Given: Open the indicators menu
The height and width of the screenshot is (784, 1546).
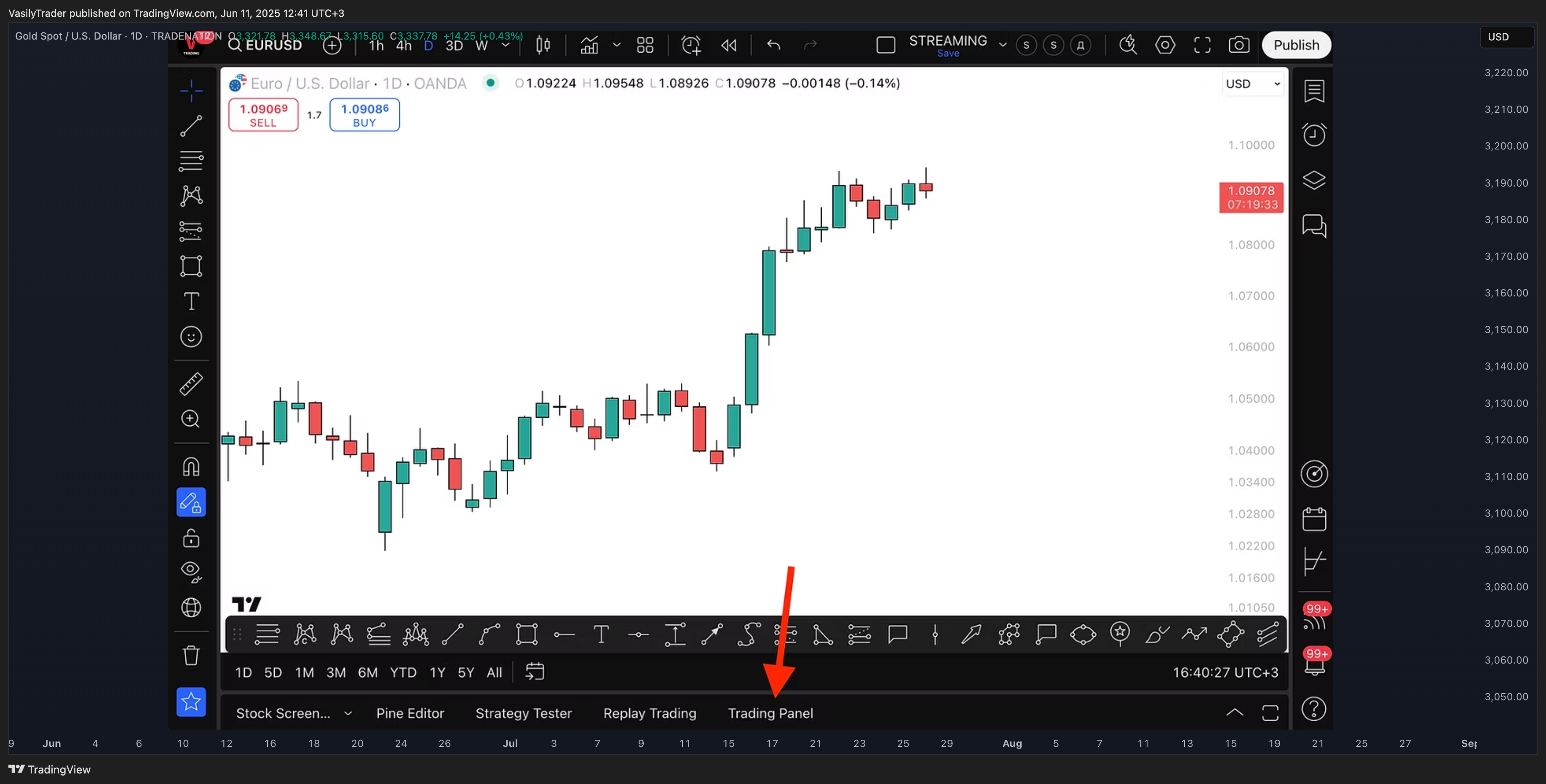Looking at the screenshot, I should pyautogui.click(x=589, y=45).
